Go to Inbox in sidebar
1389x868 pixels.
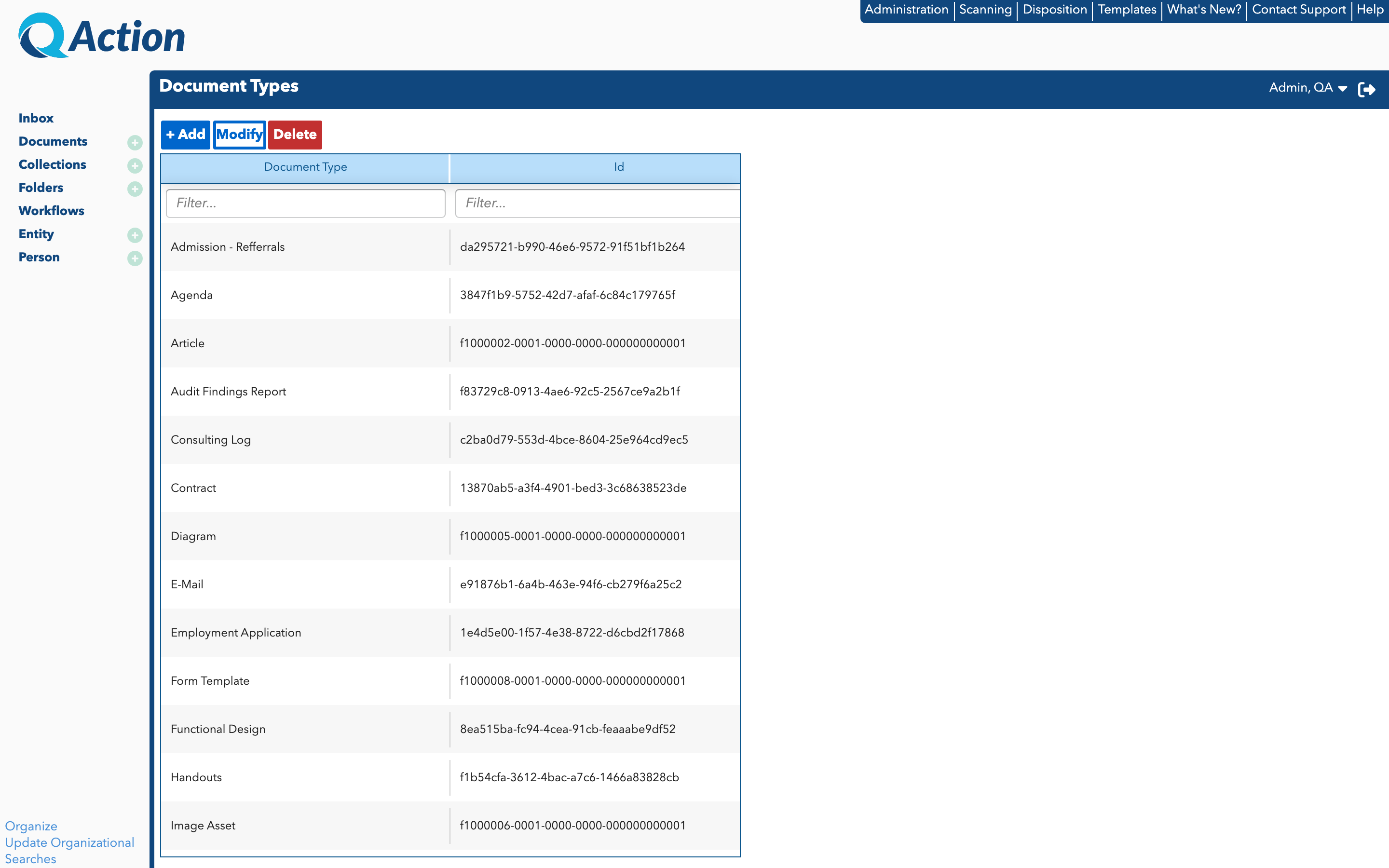click(x=36, y=118)
